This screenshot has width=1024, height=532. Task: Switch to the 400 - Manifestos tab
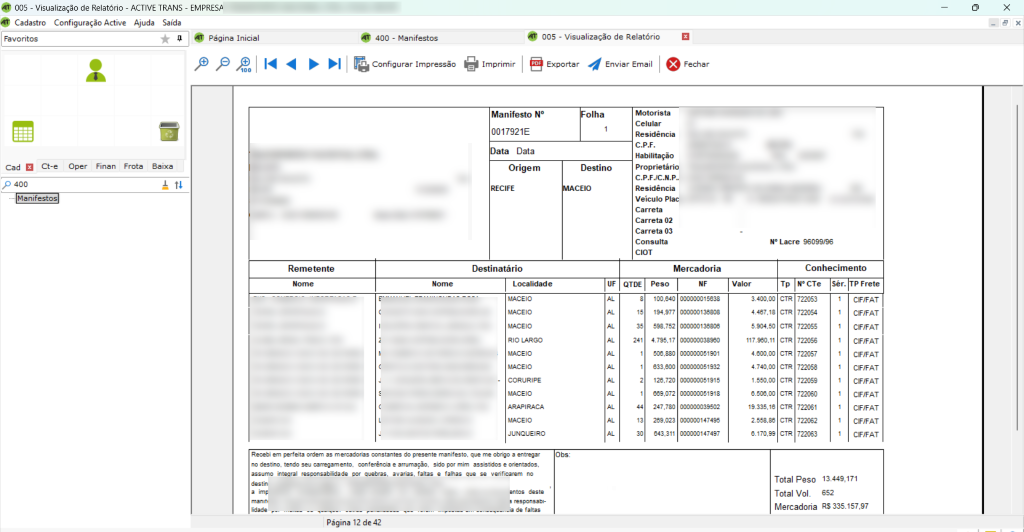click(x=405, y=37)
